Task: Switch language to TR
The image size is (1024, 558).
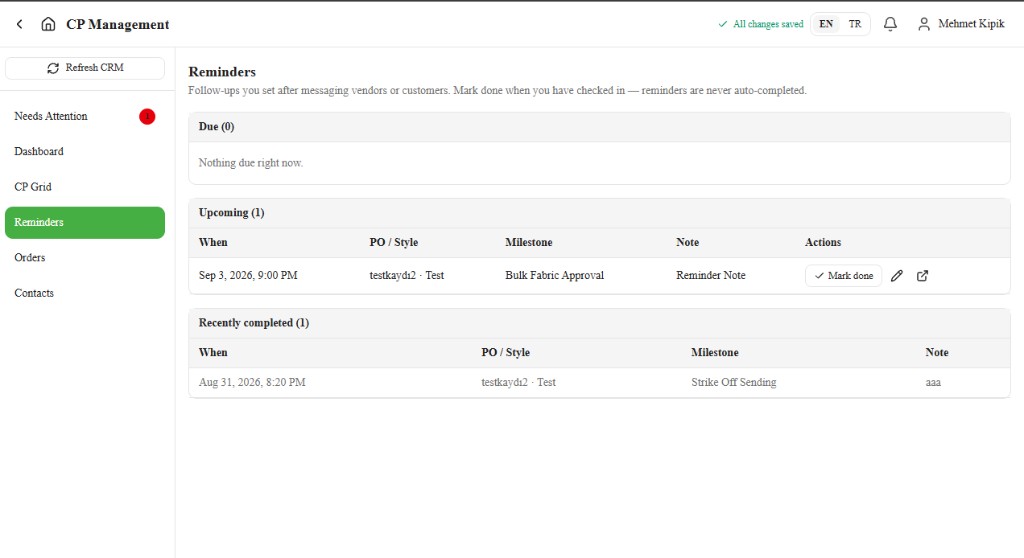Action: point(855,24)
